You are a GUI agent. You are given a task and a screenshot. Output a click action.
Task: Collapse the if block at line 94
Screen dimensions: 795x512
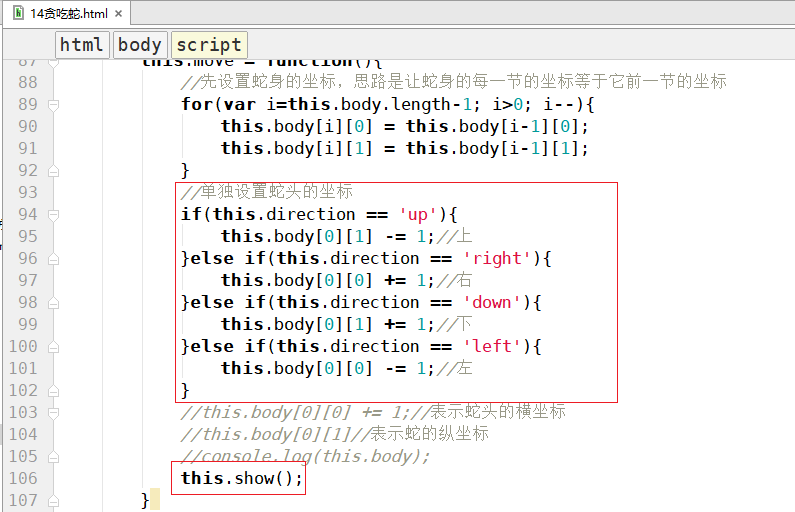[52, 214]
